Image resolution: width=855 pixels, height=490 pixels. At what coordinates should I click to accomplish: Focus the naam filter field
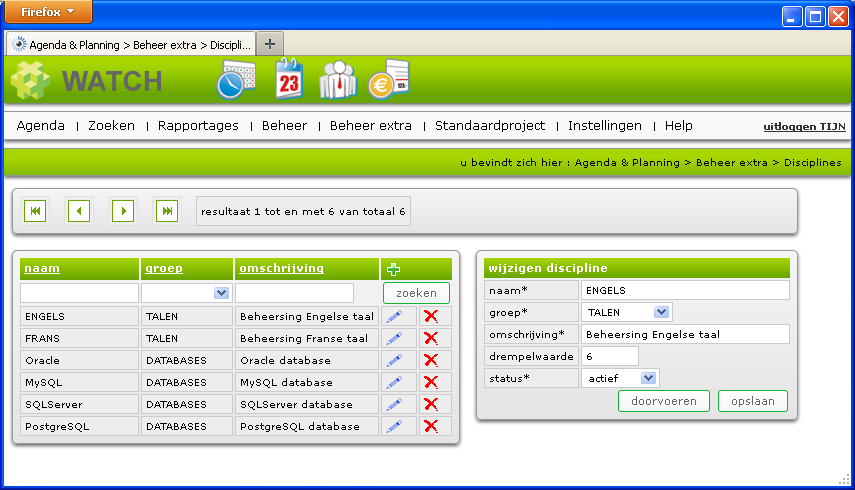click(x=80, y=293)
